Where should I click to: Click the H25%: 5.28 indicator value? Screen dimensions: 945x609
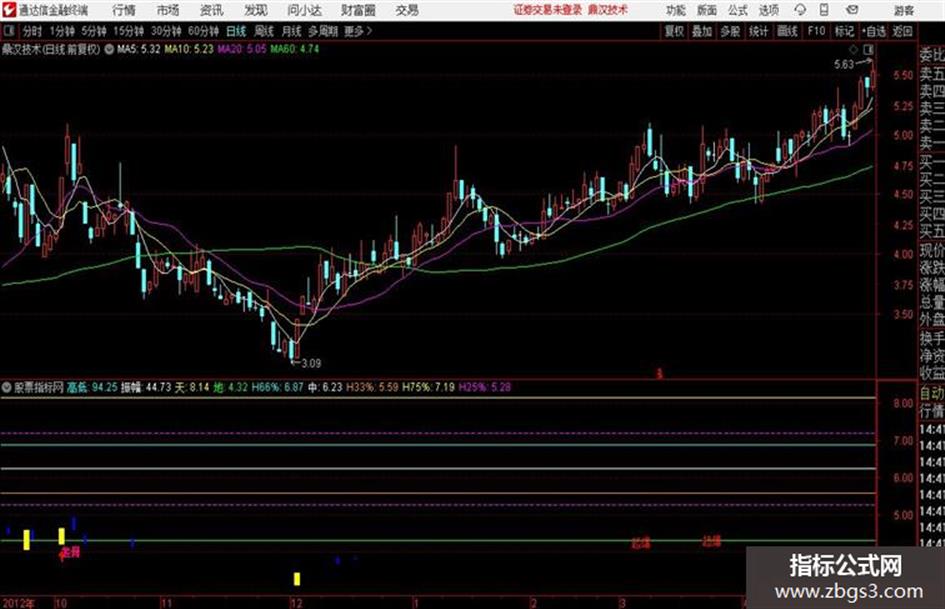point(485,387)
